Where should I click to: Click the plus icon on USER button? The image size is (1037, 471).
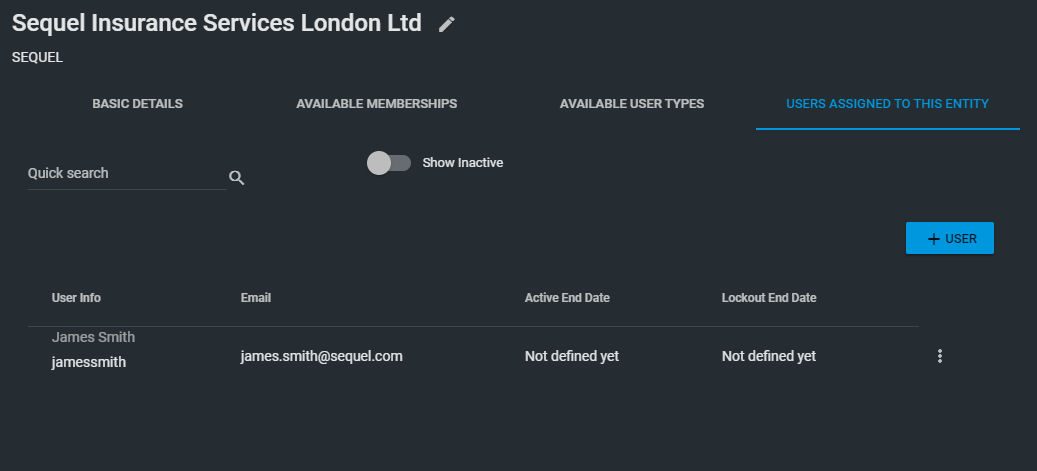click(x=934, y=239)
